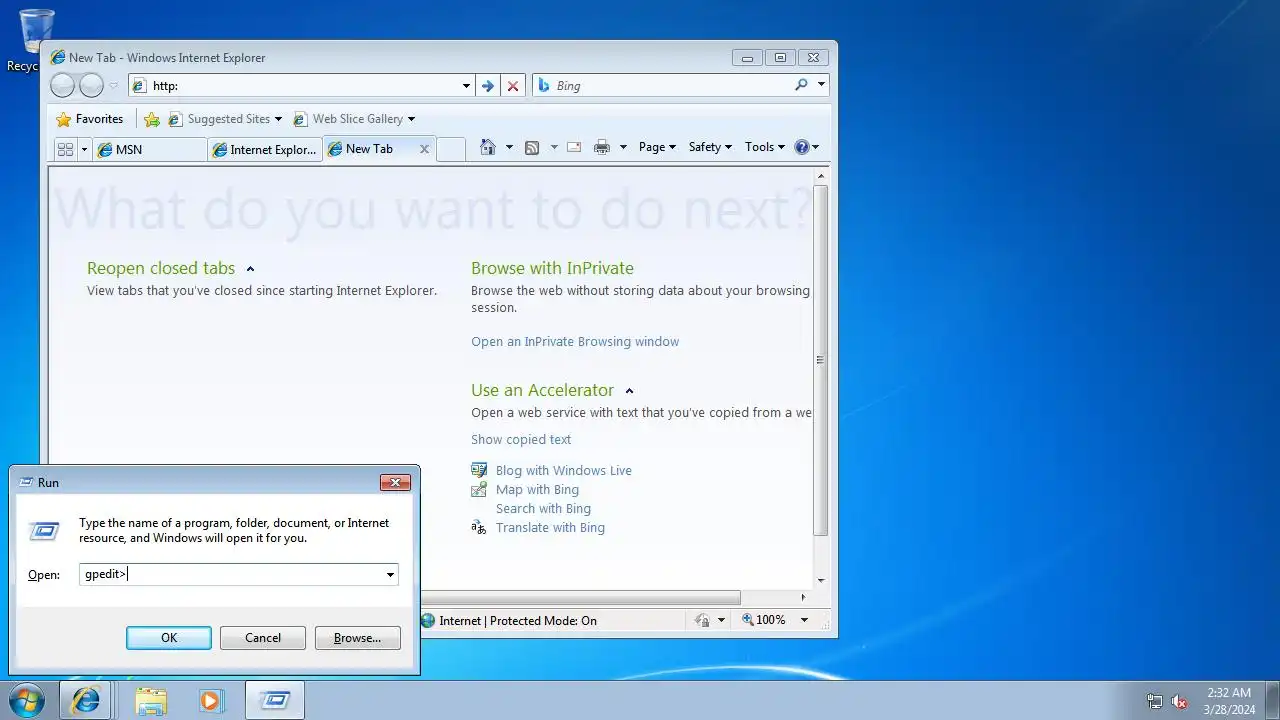The image size is (1280, 720).
Task: Click the taskbar clock showing 2:32 AM
Action: pyautogui.click(x=1228, y=701)
